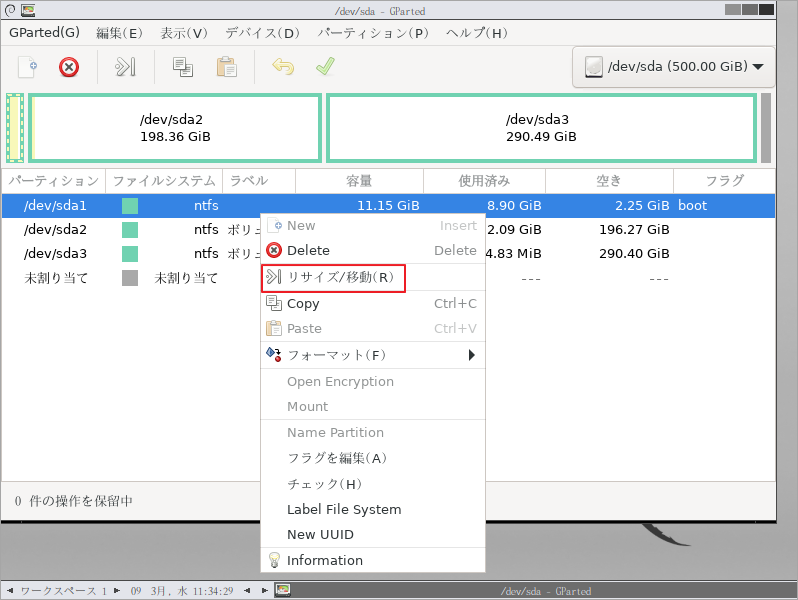Open the /dev/sda (500.00 GiB) device dropdown
The width and height of the screenshot is (798, 600).
(673, 67)
